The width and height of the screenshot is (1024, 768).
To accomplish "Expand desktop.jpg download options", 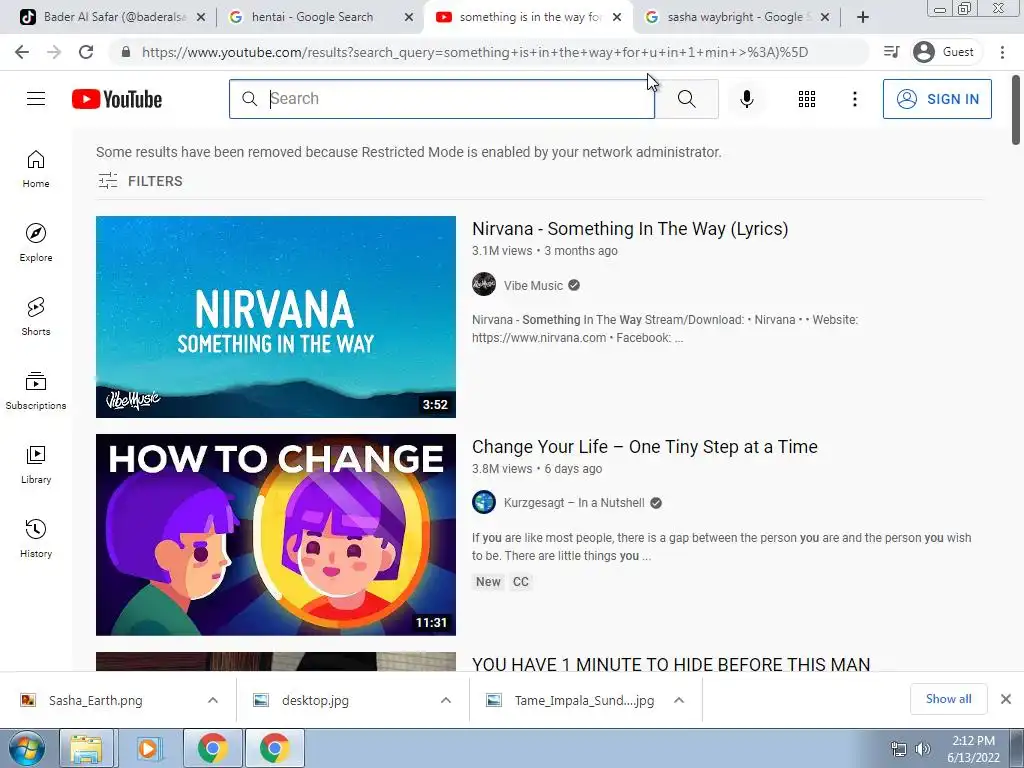I will (446, 700).
